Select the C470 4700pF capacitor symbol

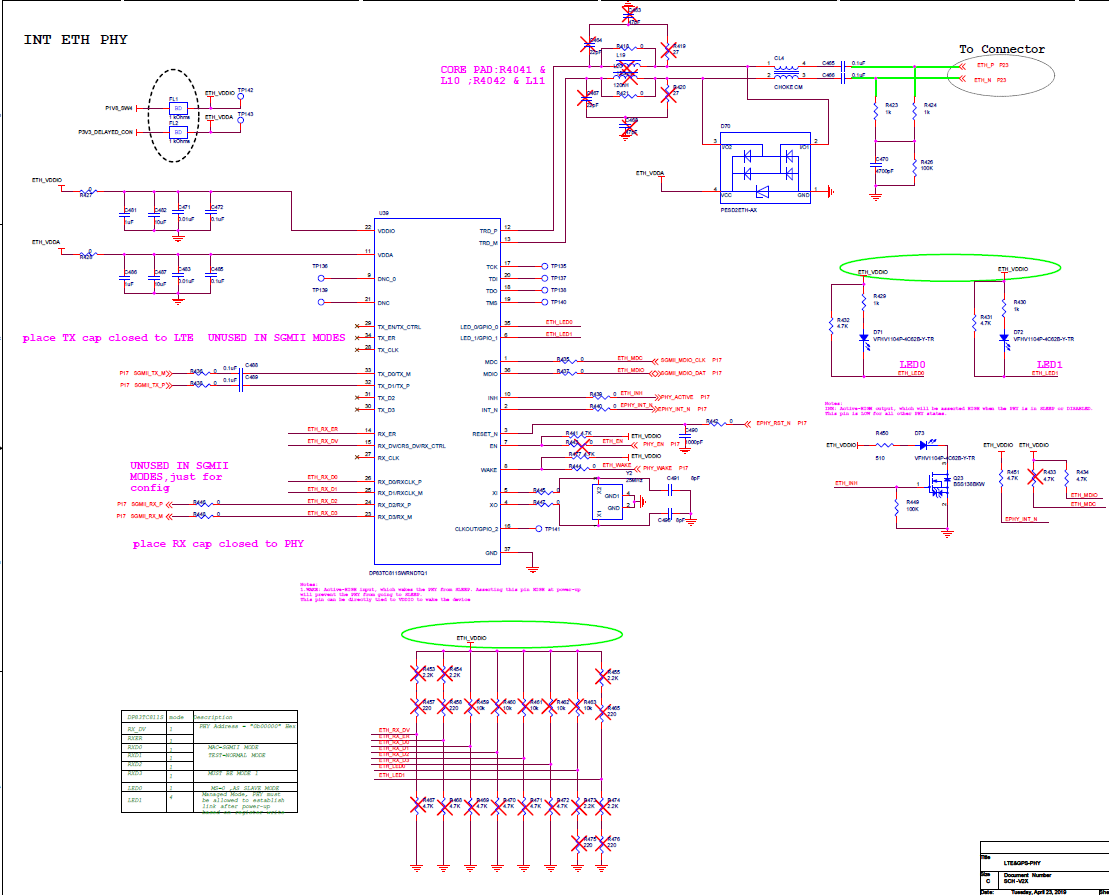tap(876, 166)
